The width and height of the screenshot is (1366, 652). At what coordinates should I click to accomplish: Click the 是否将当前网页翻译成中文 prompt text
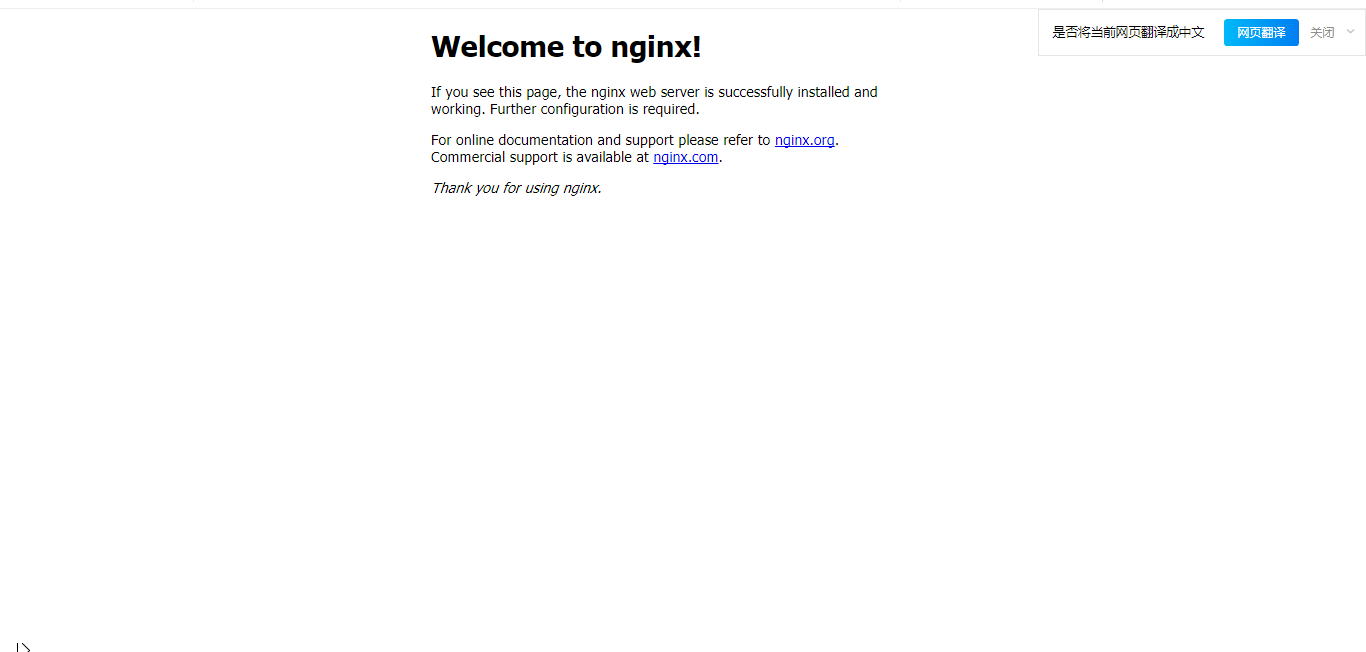tap(1128, 32)
